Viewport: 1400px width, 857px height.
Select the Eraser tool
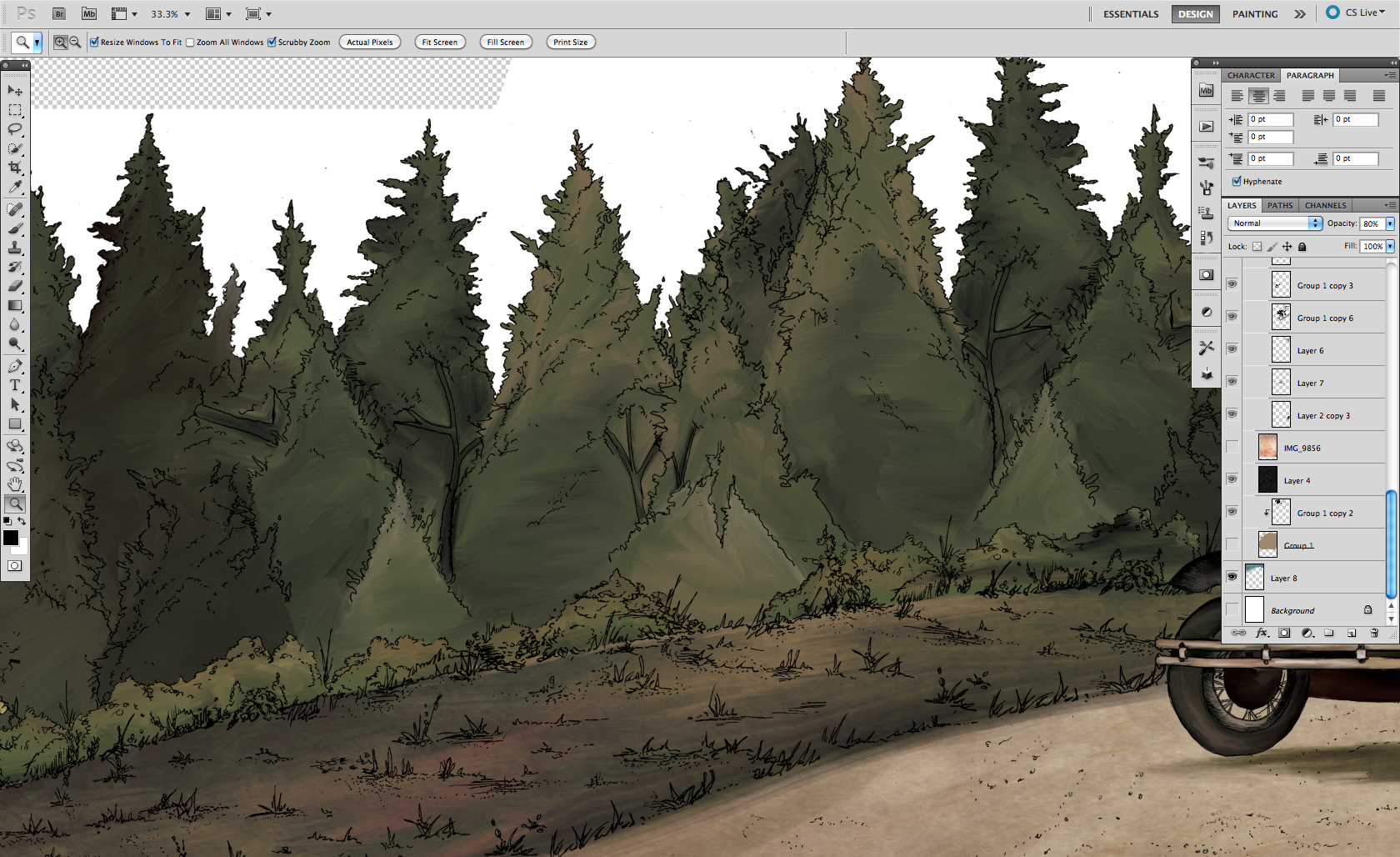(15, 286)
